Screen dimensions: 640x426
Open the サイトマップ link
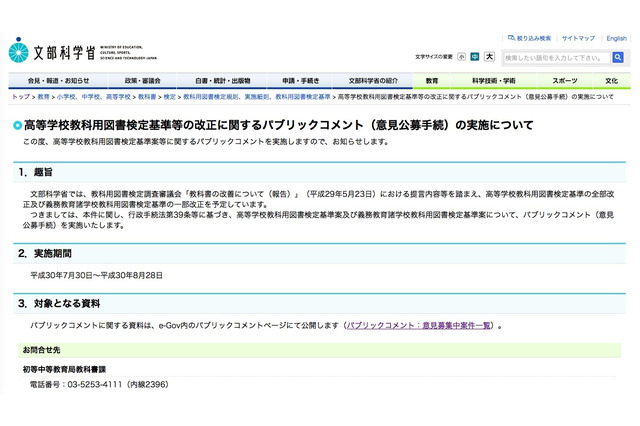578,38
